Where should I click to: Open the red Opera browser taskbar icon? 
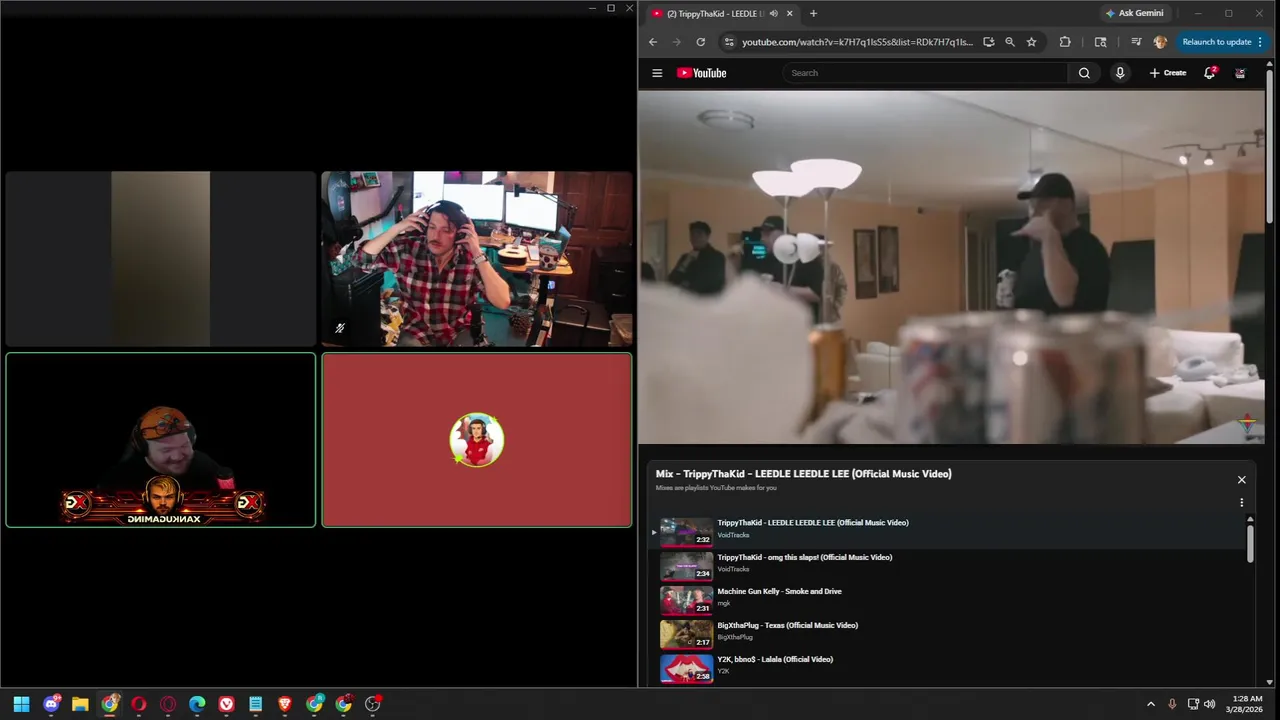click(139, 704)
